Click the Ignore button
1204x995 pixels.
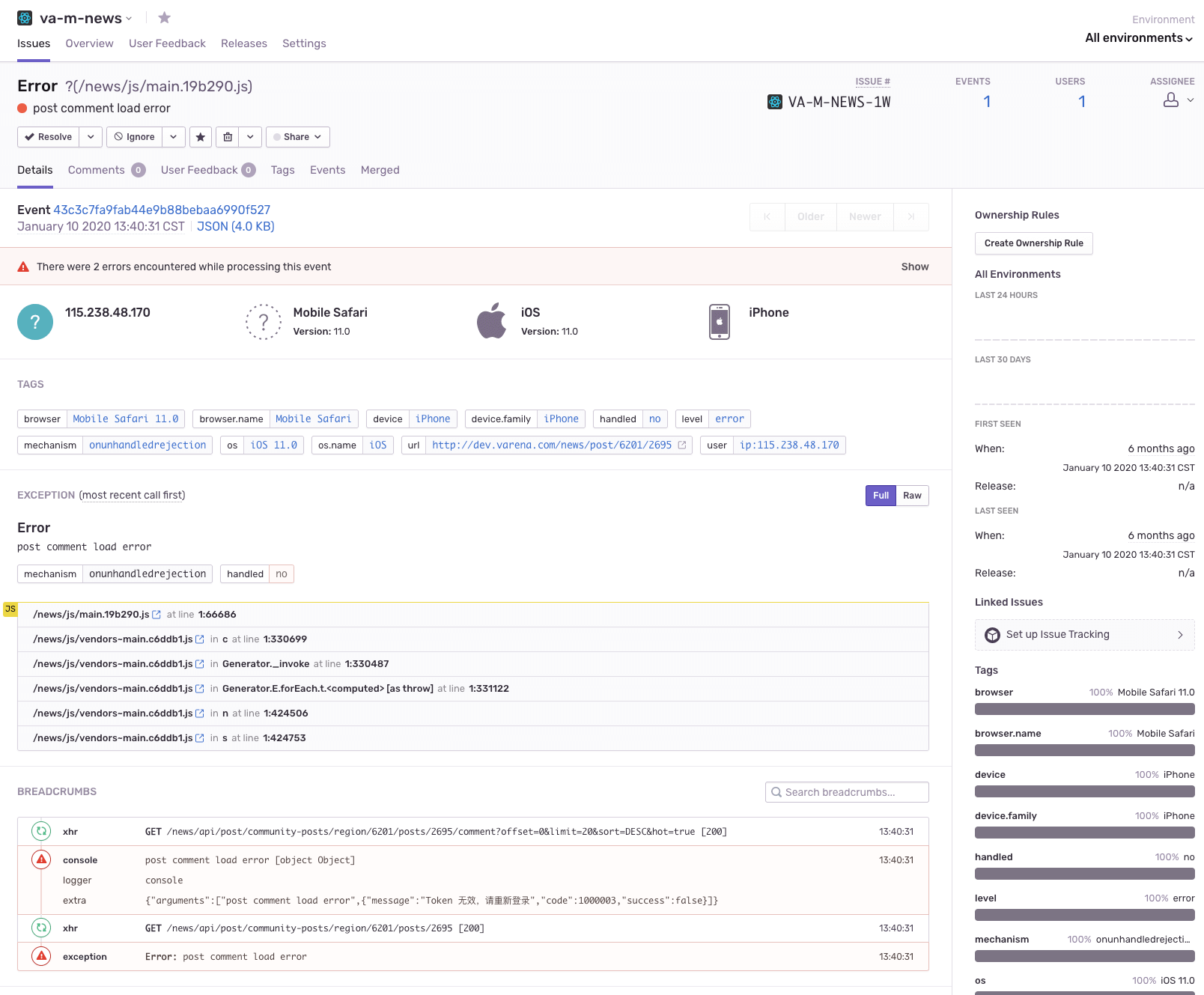click(135, 137)
